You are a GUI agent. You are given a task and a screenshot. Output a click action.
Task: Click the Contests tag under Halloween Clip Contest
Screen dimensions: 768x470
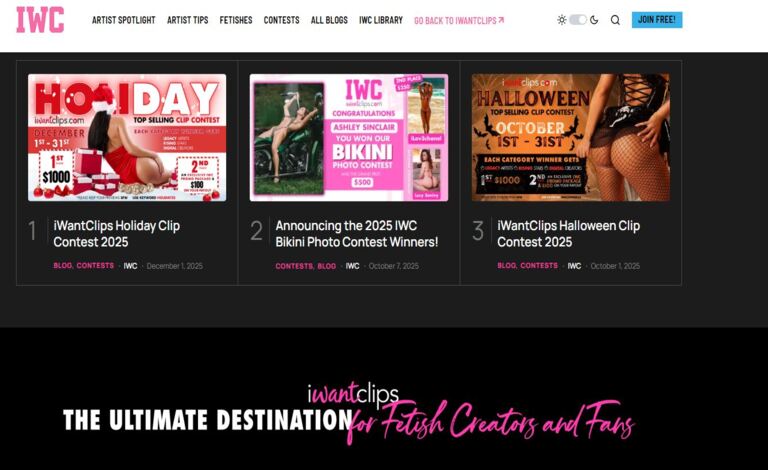click(x=539, y=265)
